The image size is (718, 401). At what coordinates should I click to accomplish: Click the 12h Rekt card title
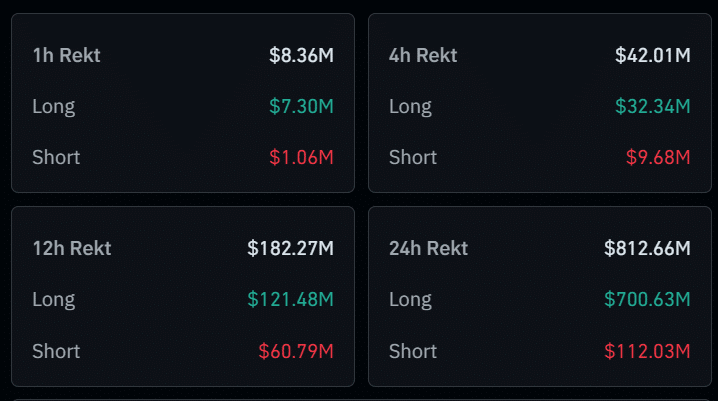pos(71,248)
